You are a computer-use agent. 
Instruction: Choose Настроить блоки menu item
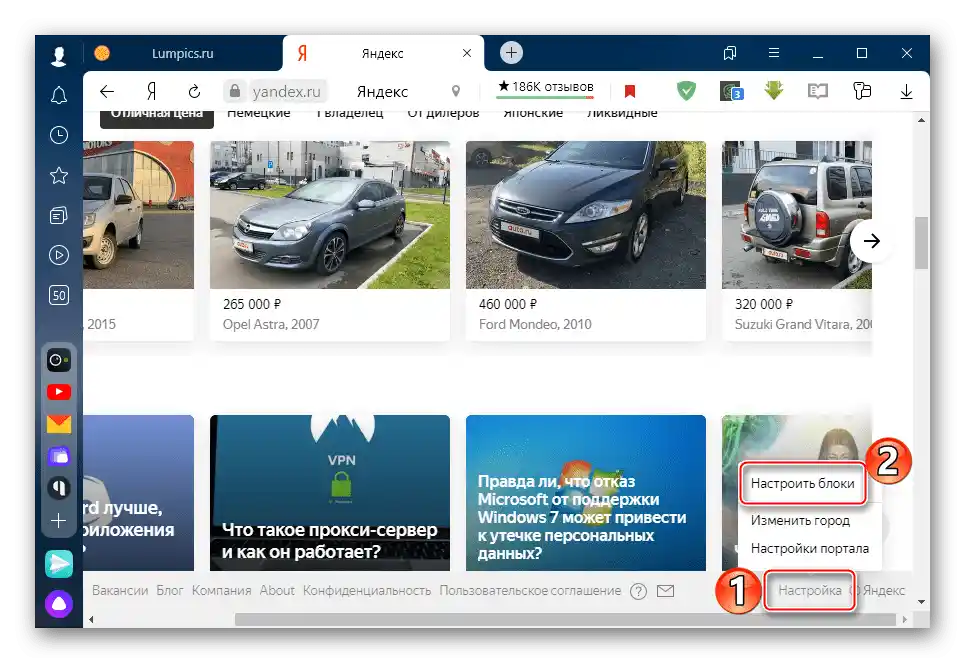[x=803, y=484]
